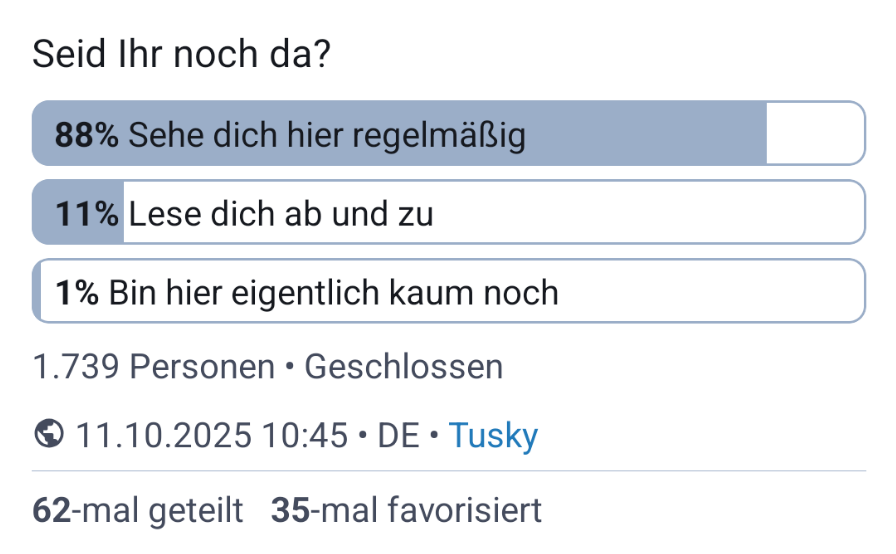
Task: Open the Tusky application link
Action: (x=493, y=435)
